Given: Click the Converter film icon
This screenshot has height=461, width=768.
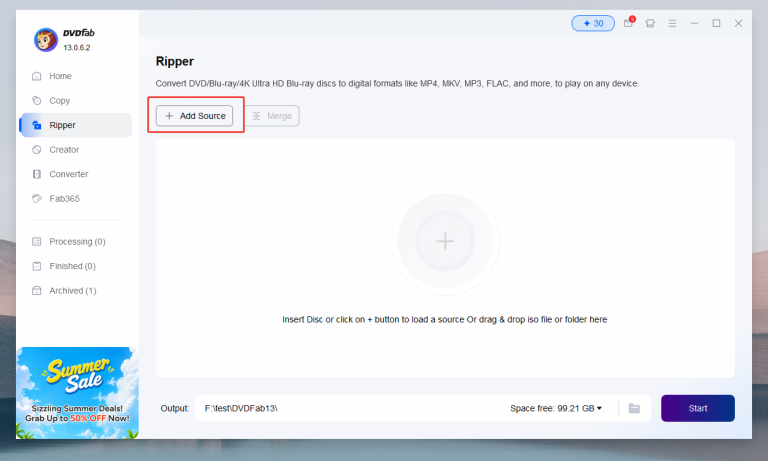Looking at the screenshot, I should (x=37, y=174).
